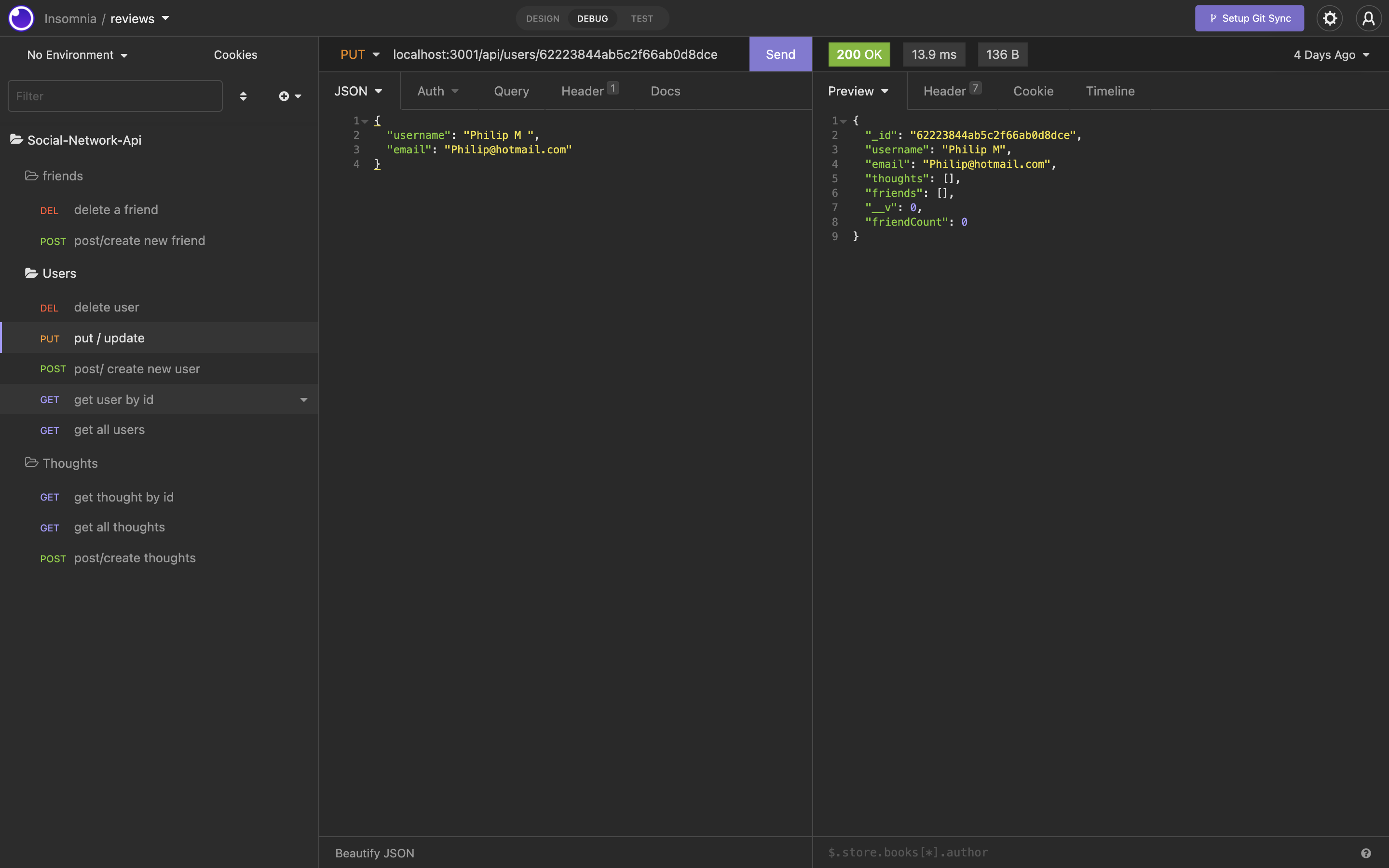Switch to TEST mode
Image resolution: width=1389 pixels, height=868 pixels.
(x=641, y=18)
